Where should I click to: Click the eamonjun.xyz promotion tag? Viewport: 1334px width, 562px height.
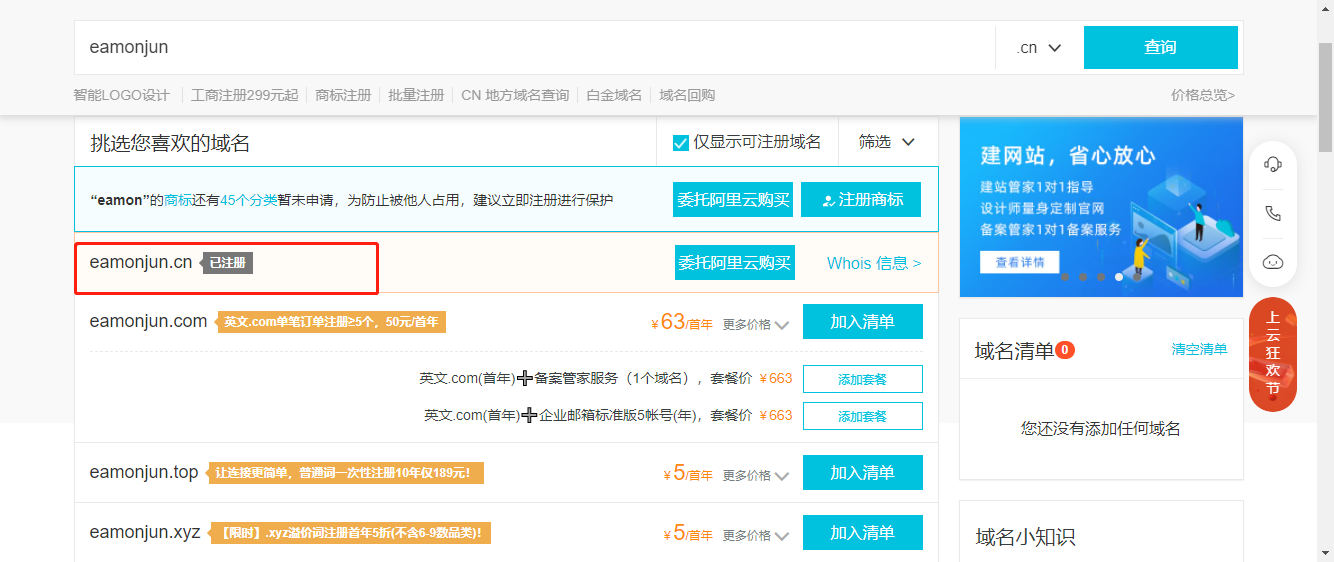[x=350, y=533]
